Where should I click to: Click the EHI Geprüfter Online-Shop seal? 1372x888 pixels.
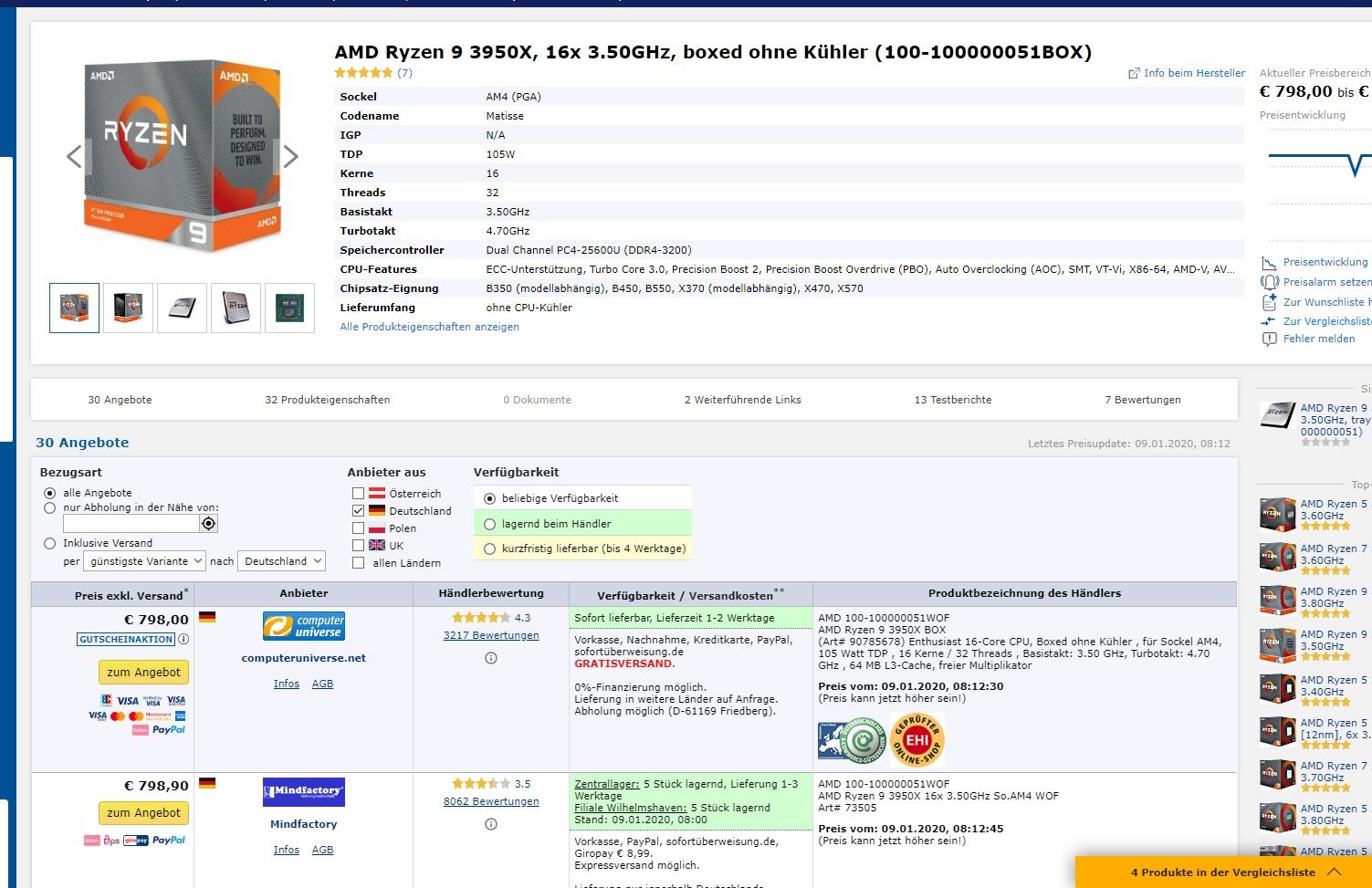tap(917, 740)
